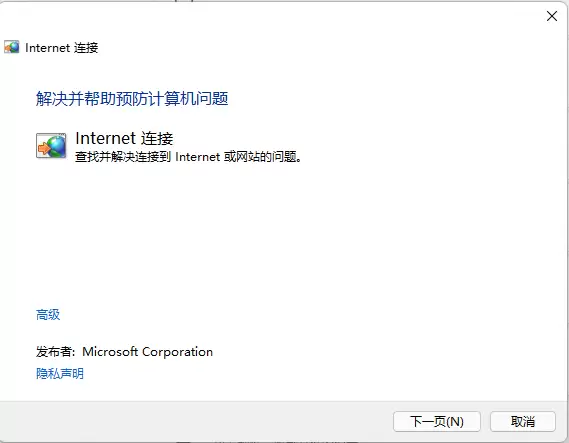
Task: Click the 发布者 publisher label
Action: 55,352
